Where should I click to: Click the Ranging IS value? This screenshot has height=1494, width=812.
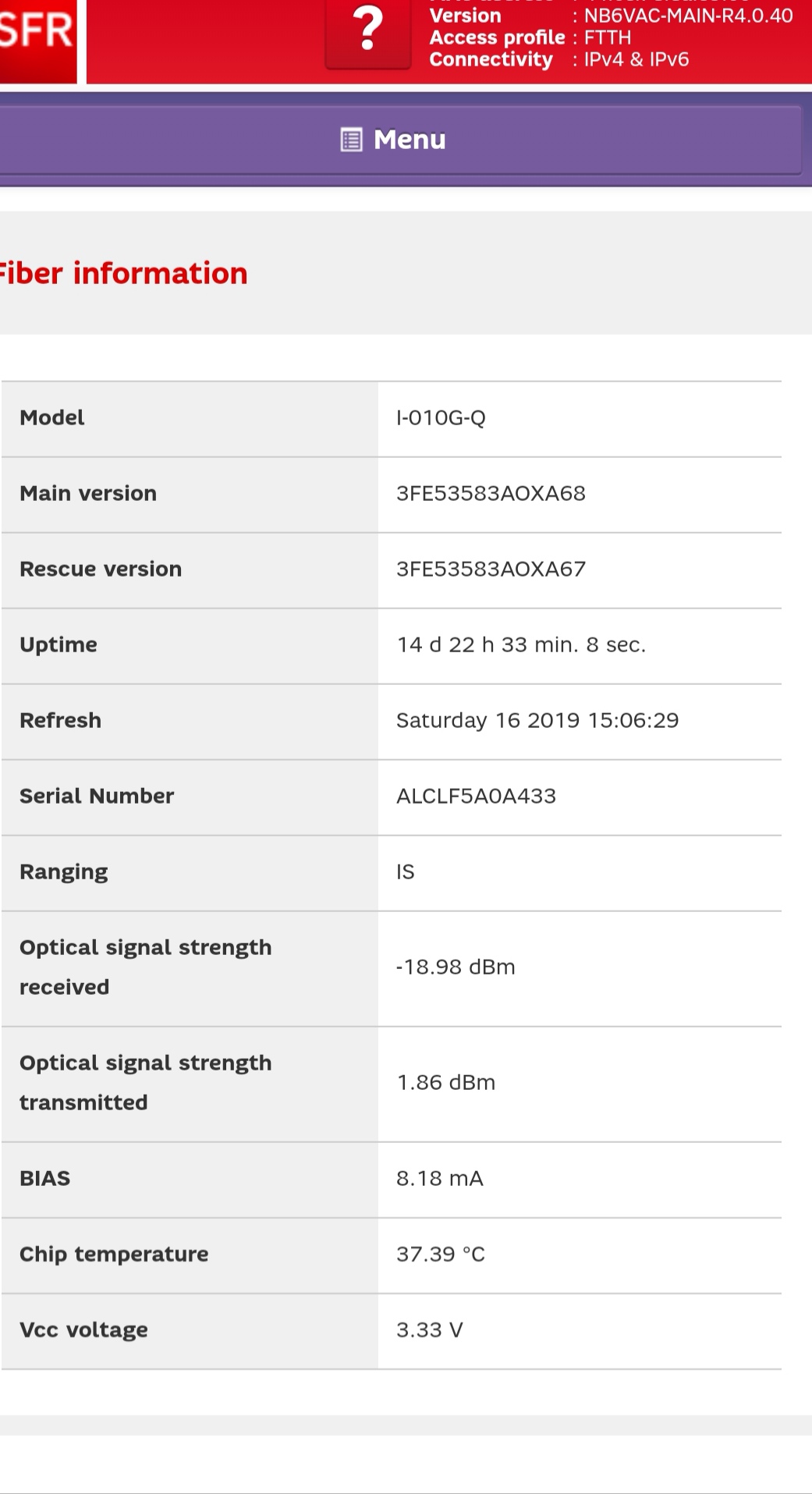[x=405, y=871]
